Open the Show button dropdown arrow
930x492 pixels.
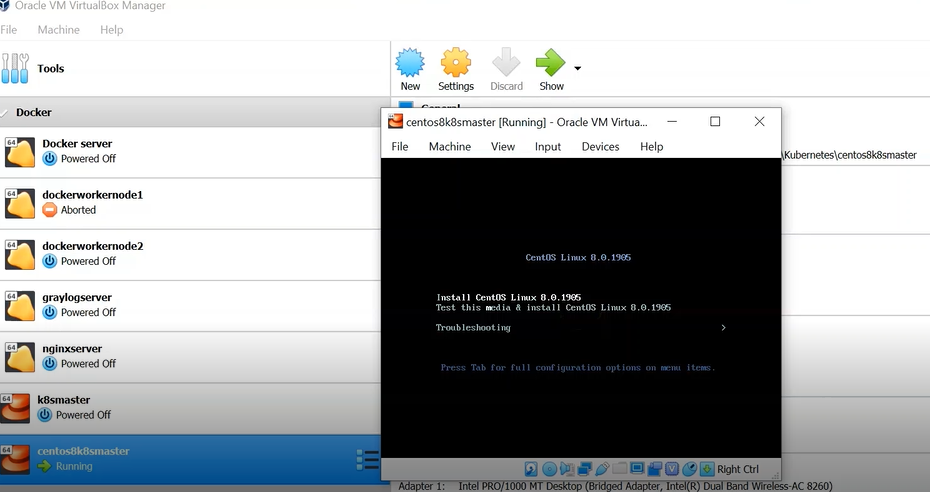pyautogui.click(x=578, y=68)
